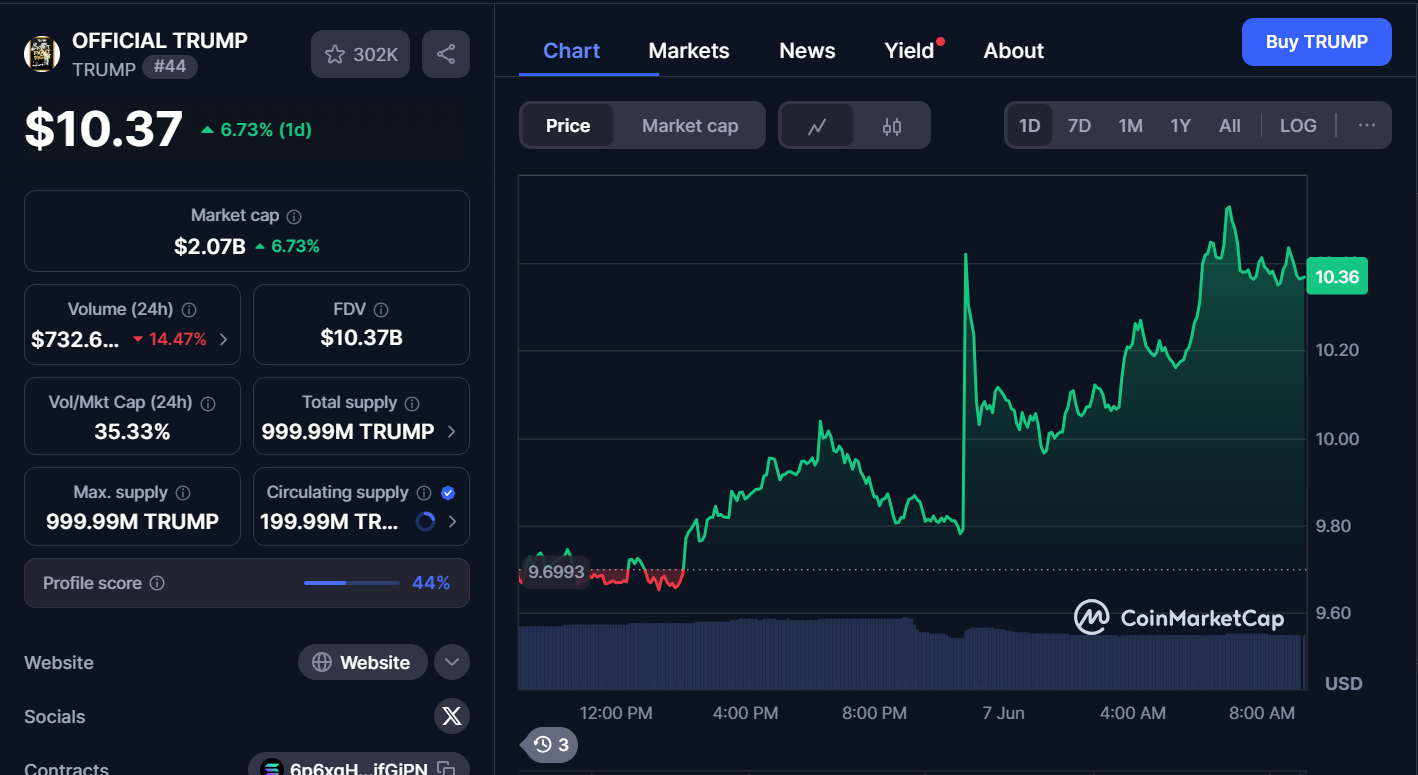The height and width of the screenshot is (775, 1418).
Task: Set chart range to 1M
Action: tap(1130, 126)
